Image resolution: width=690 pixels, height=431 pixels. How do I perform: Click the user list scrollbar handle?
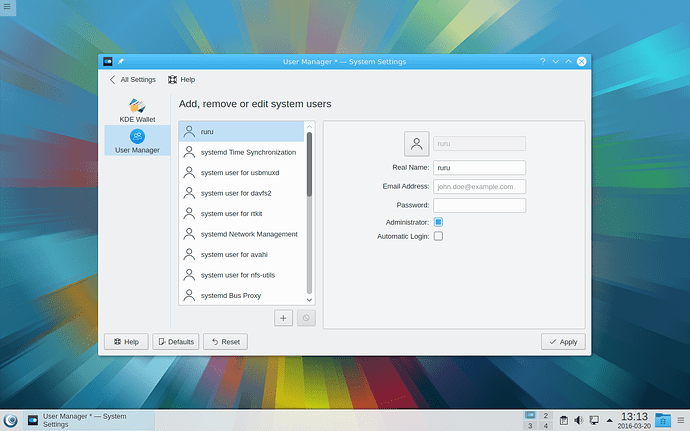coord(309,164)
